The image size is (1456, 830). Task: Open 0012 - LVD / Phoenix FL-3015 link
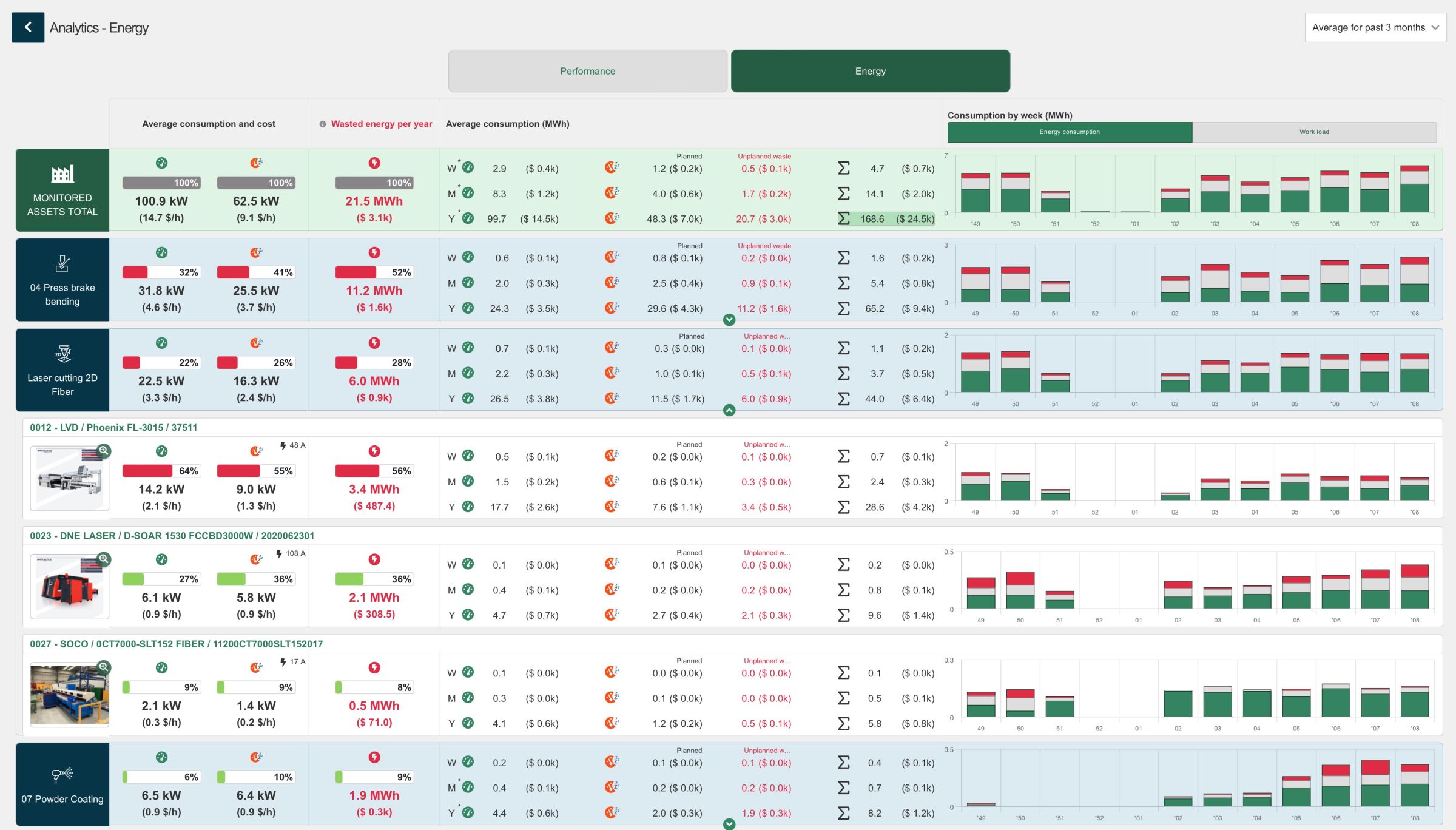point(113,427)
